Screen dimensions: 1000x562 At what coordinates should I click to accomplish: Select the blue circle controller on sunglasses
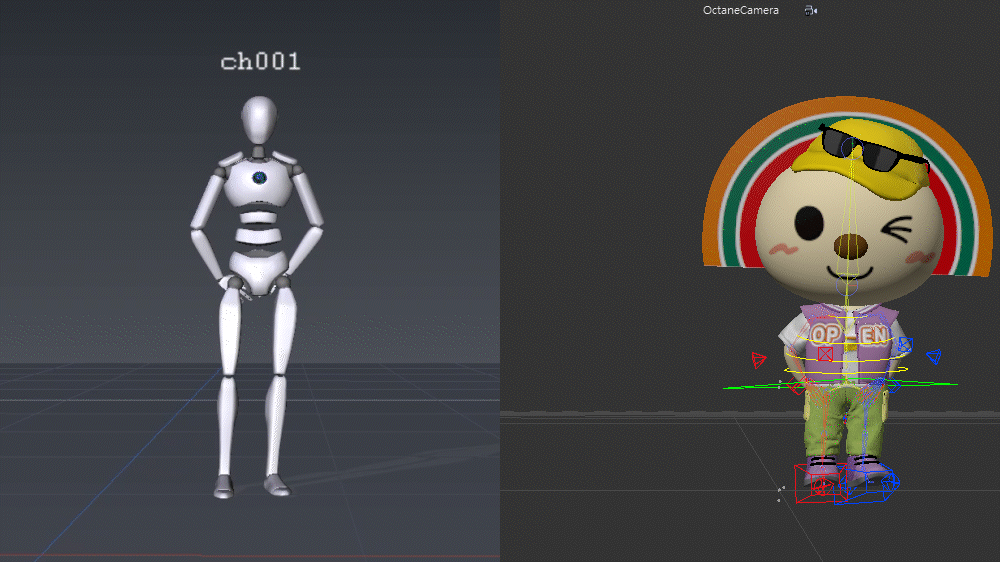[x=852, y=148]
